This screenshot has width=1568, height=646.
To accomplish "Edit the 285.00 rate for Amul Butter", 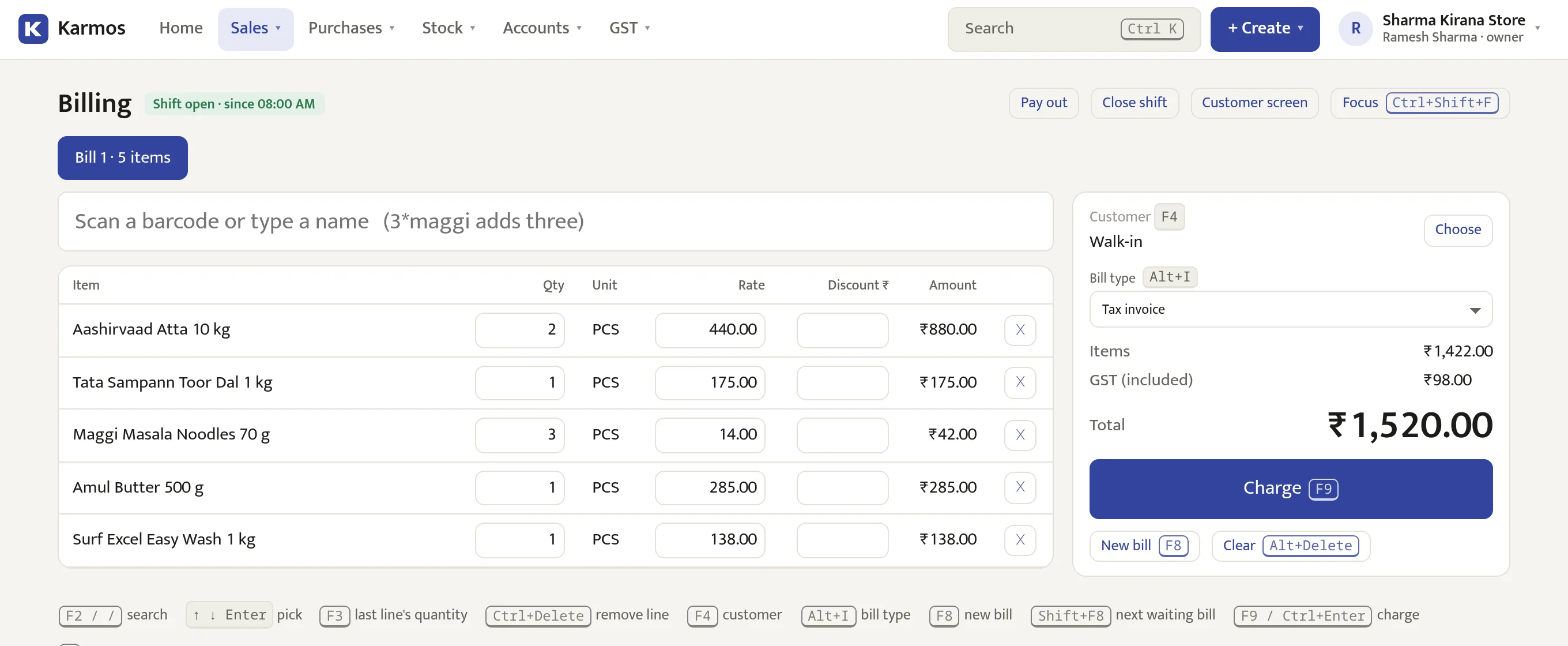I will pos(710,487).
